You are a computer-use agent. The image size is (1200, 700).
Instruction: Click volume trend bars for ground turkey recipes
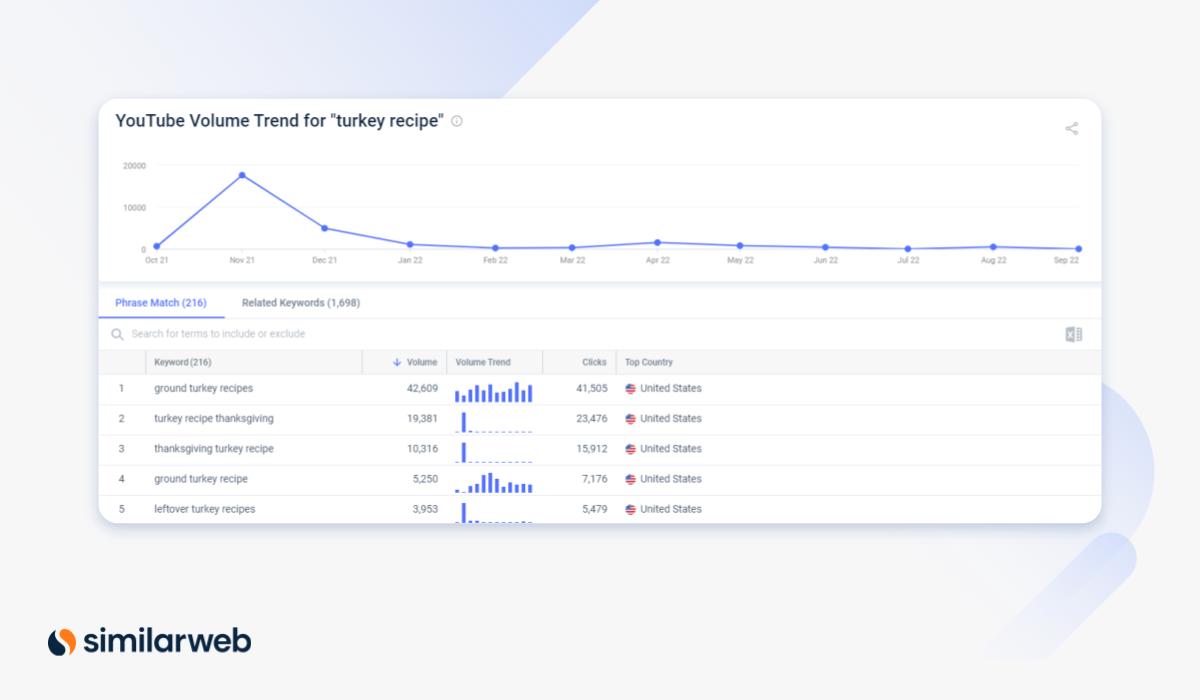pyautogui.click(x=494, y=391)
